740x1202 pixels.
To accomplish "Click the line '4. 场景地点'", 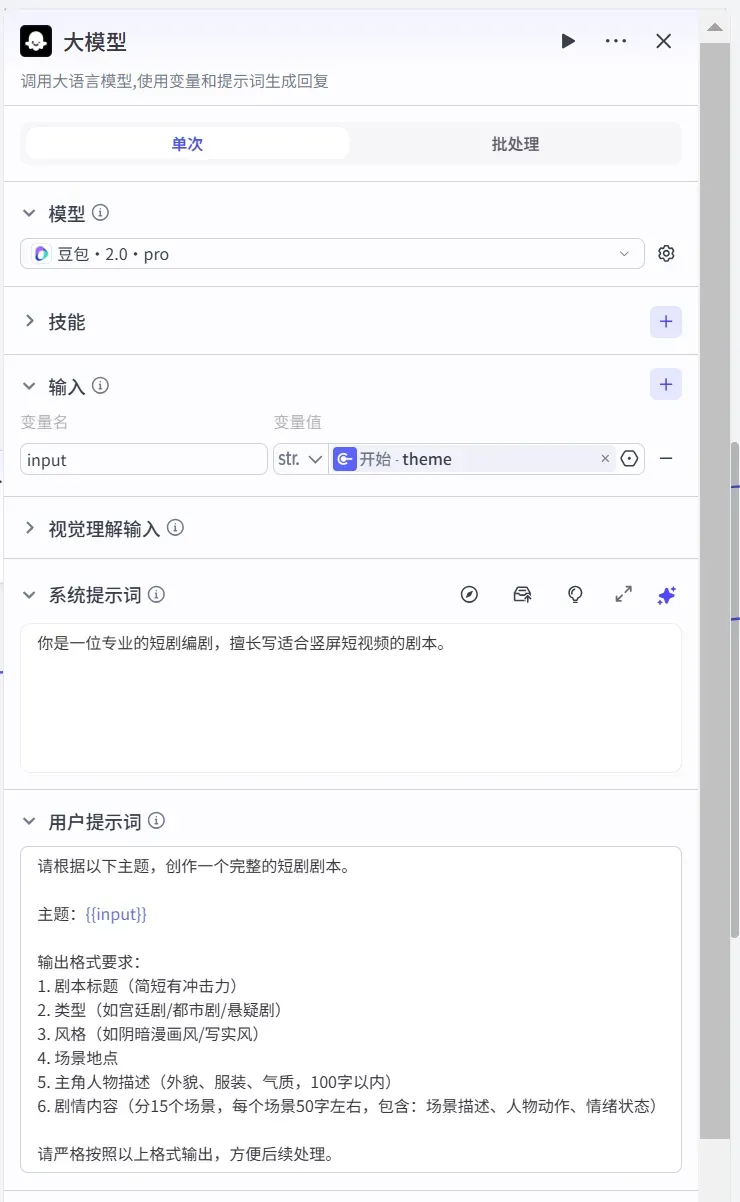I will coord(78,1058).
